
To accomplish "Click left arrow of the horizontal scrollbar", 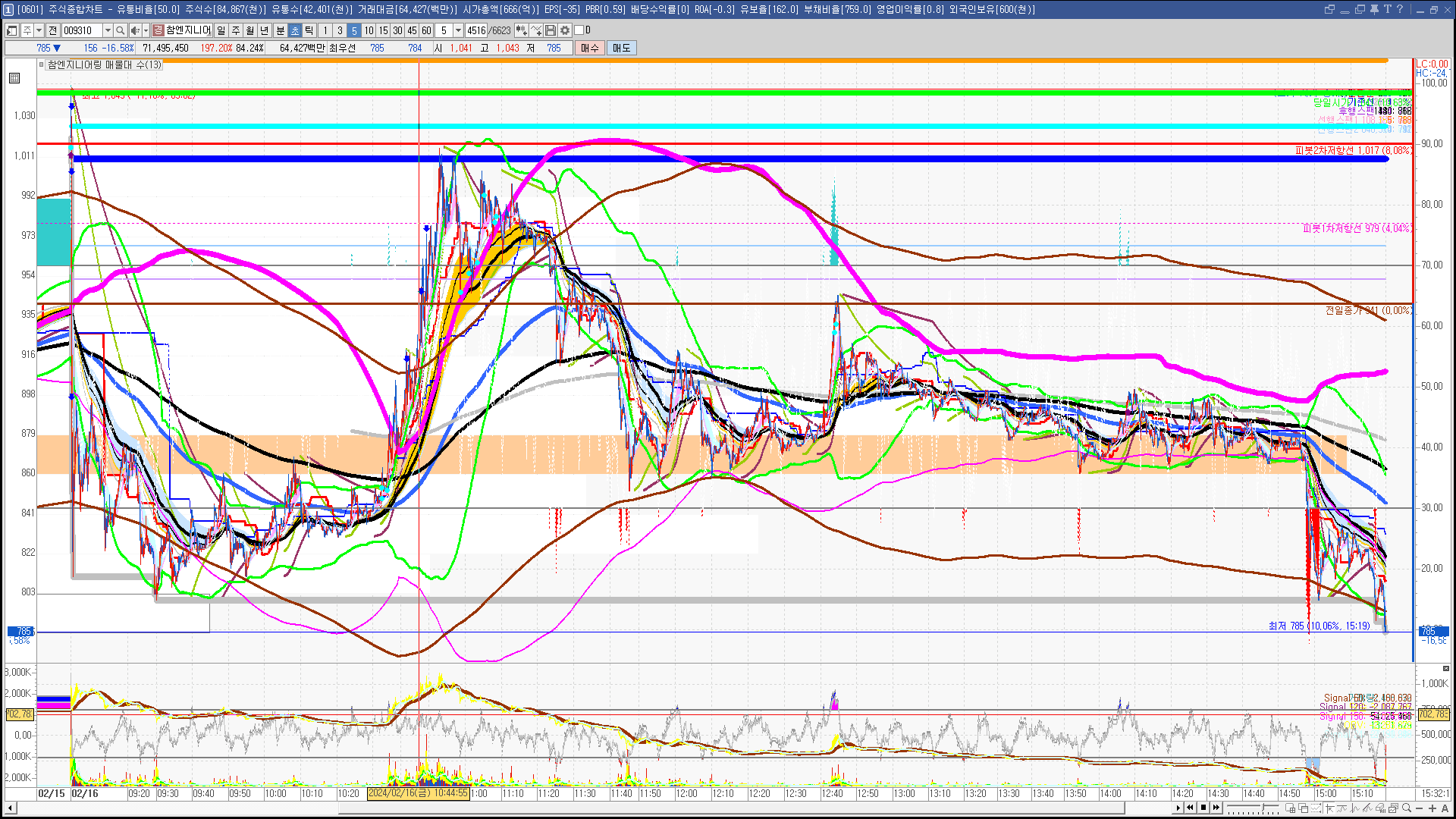I will coord(10,808).
